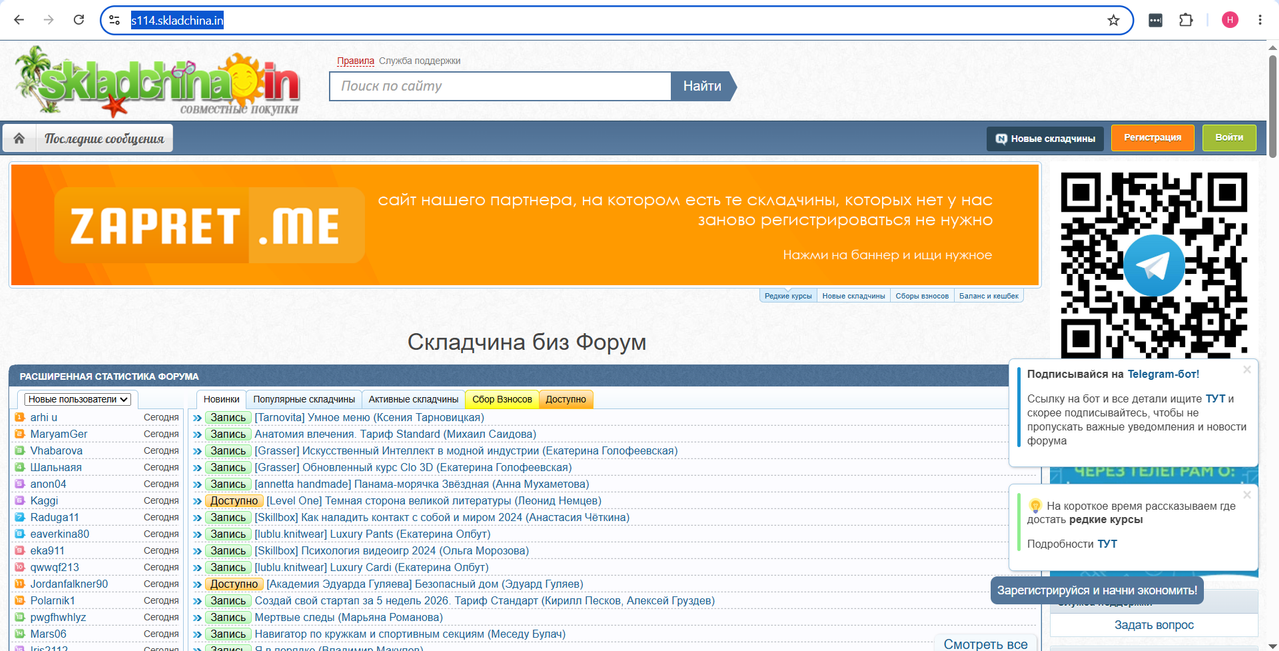Open thread Темная сторона великой литературы
The height and width of the screenshot is (651, 1279).
[434, 501]
